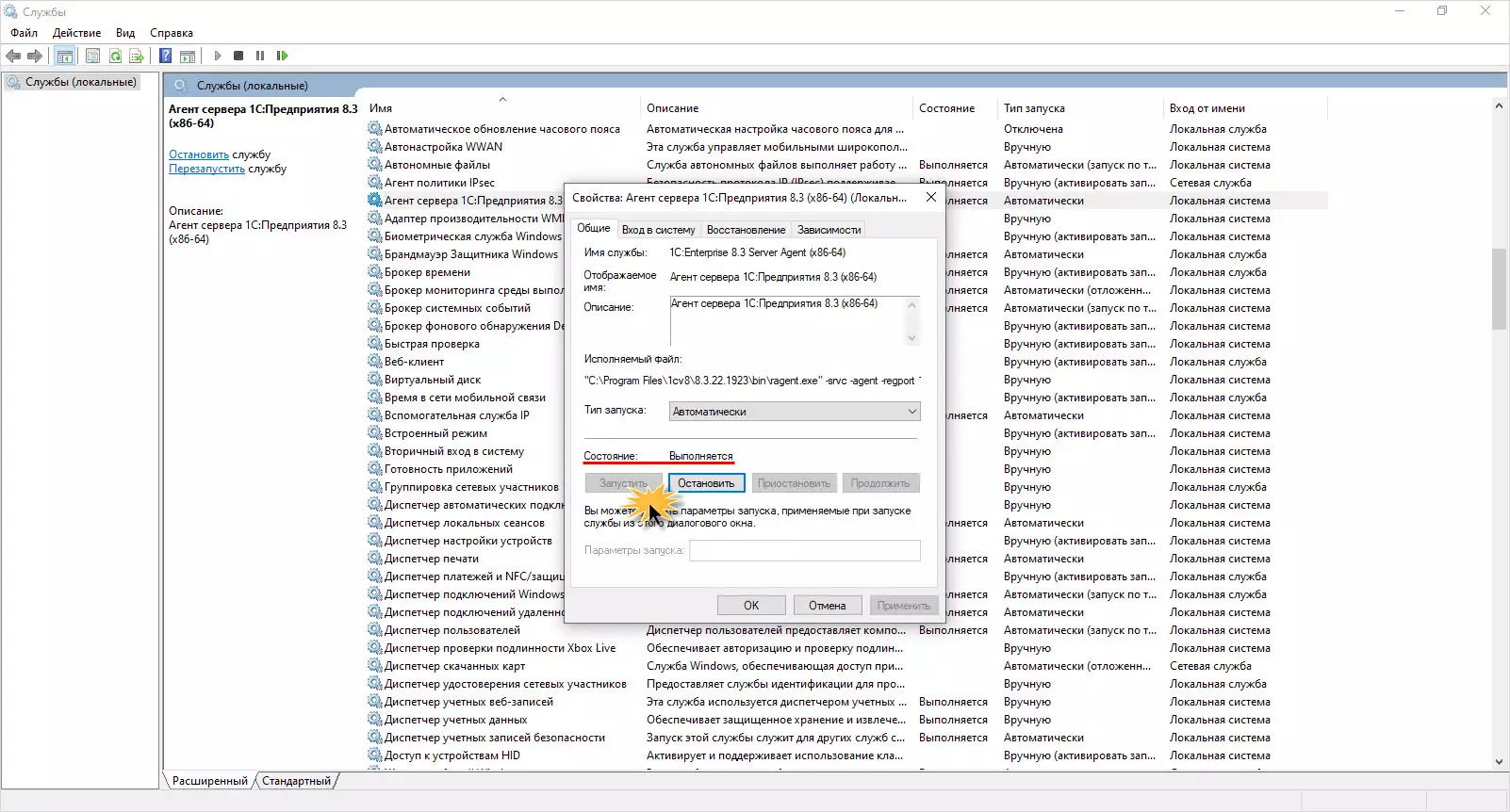
Task: Click the gear icon beside Диспетчер пользователей
Action: tap(375, 630)
